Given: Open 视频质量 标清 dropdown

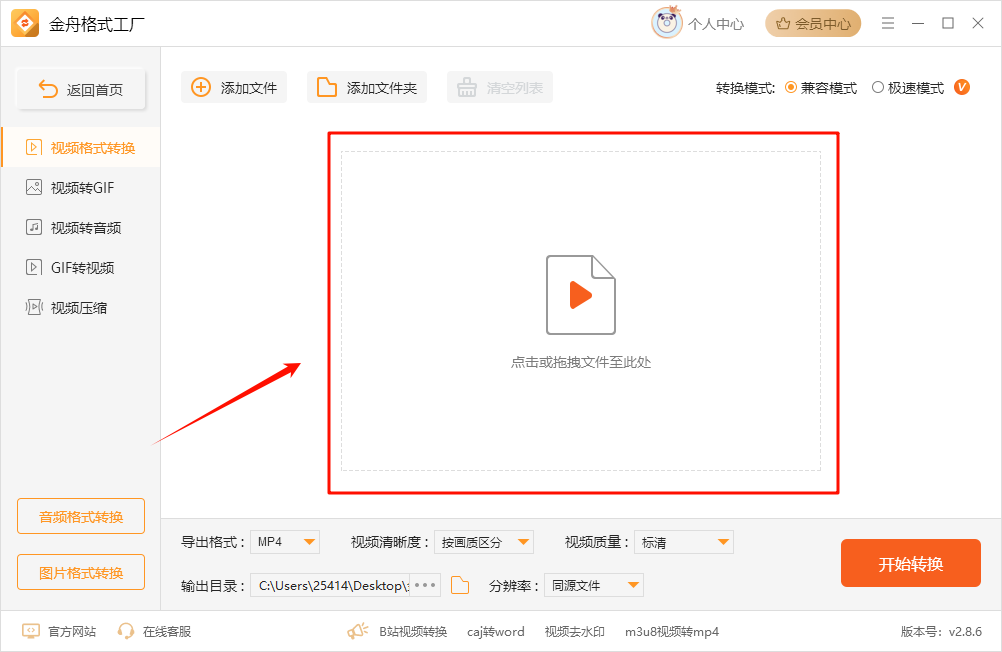Looking at the screenshot, I should (x=684, y=542).
